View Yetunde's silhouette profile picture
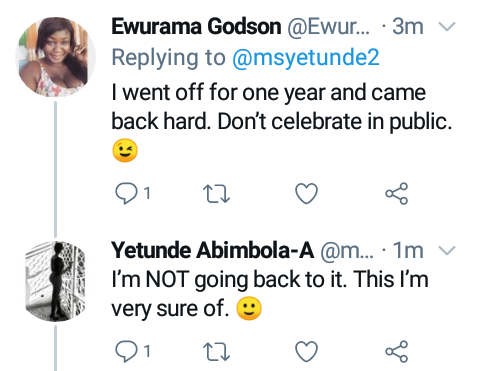 [55, 281]
